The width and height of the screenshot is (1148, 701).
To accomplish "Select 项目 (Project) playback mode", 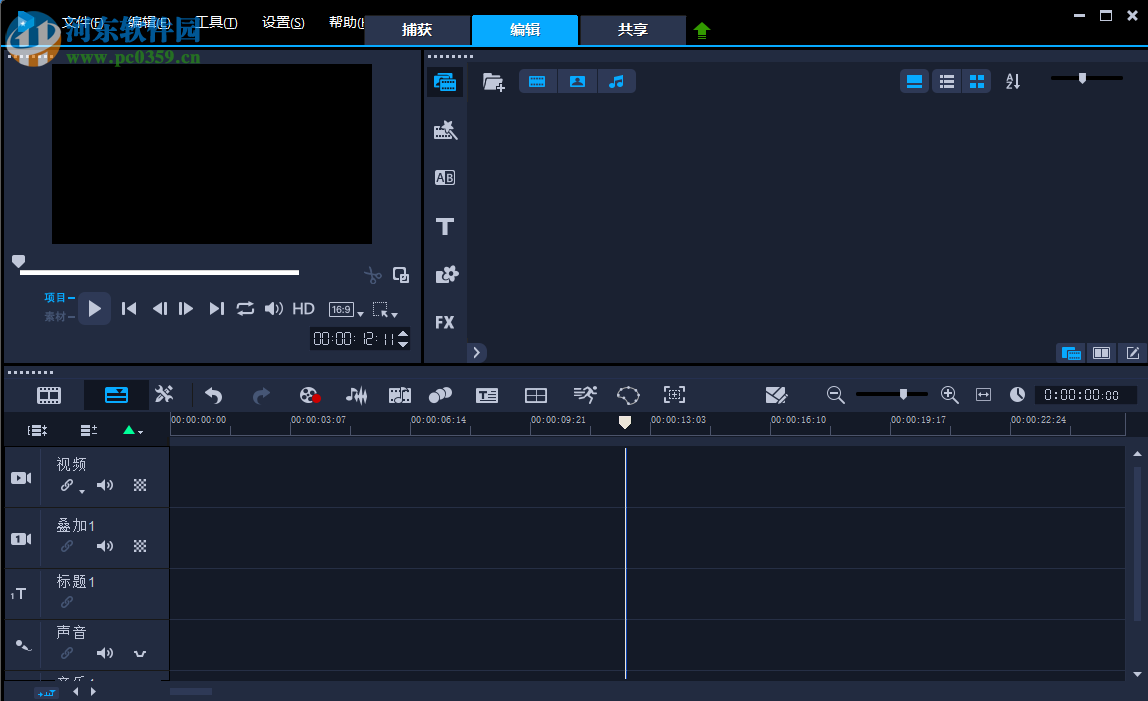I will pos(59,297).
